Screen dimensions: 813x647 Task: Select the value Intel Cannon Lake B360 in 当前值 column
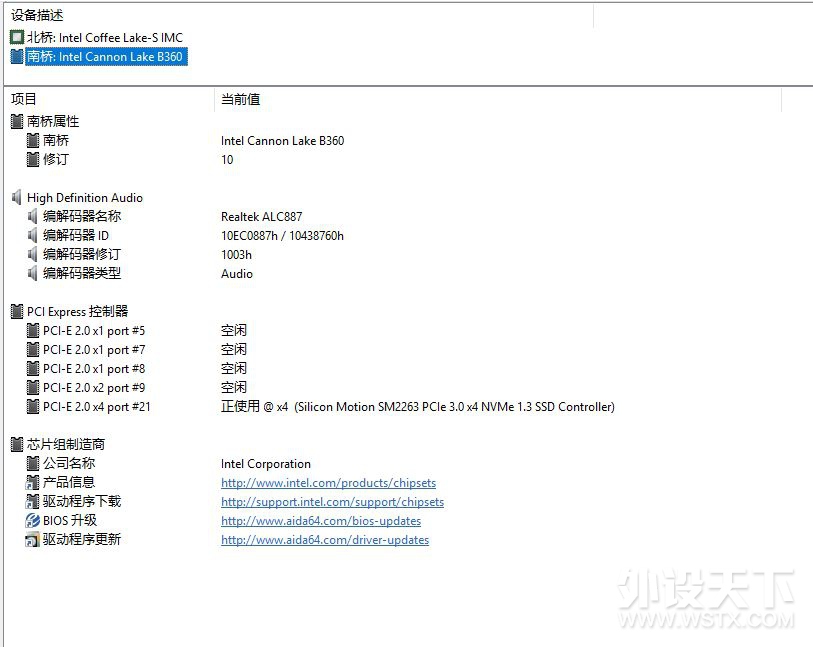(283, 140)
